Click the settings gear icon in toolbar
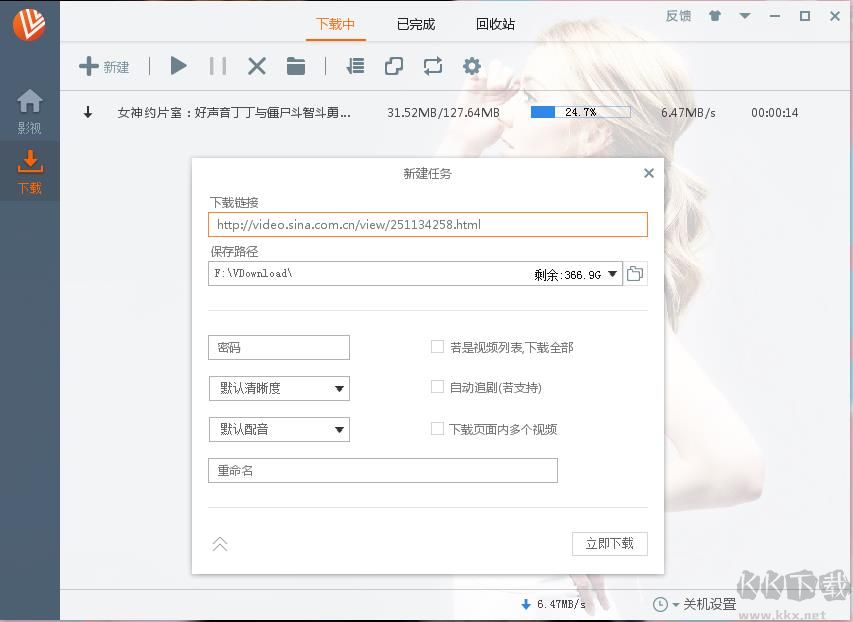The image size is (853, 622). click(472, 66)
